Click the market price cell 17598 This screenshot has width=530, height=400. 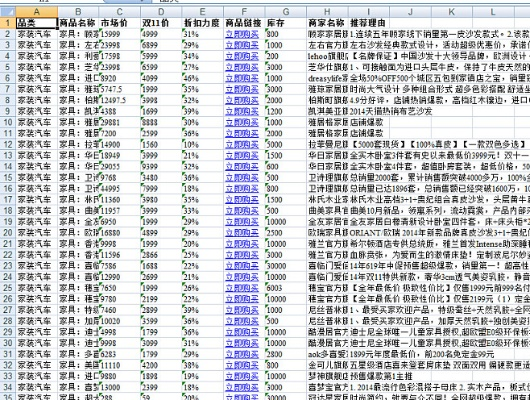click(120, 56)
